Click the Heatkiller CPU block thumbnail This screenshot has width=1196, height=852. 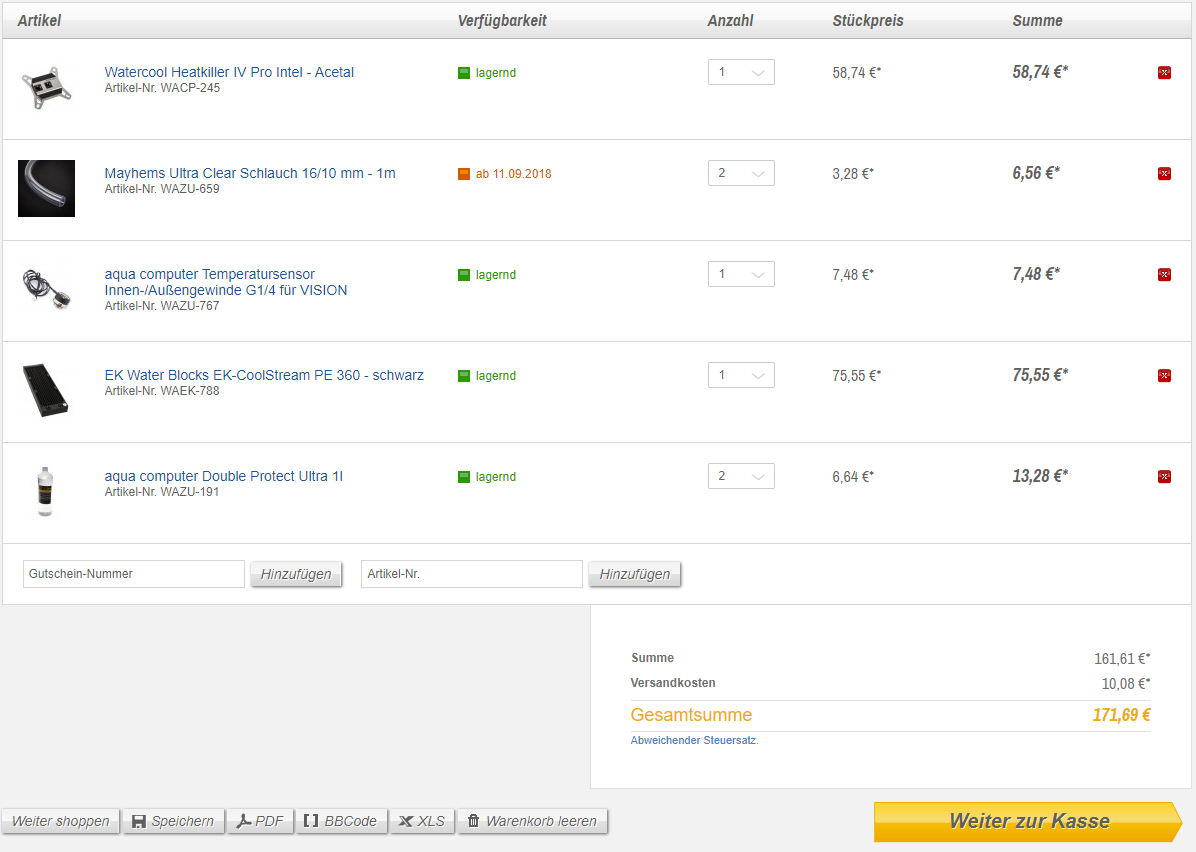(47, 88)
